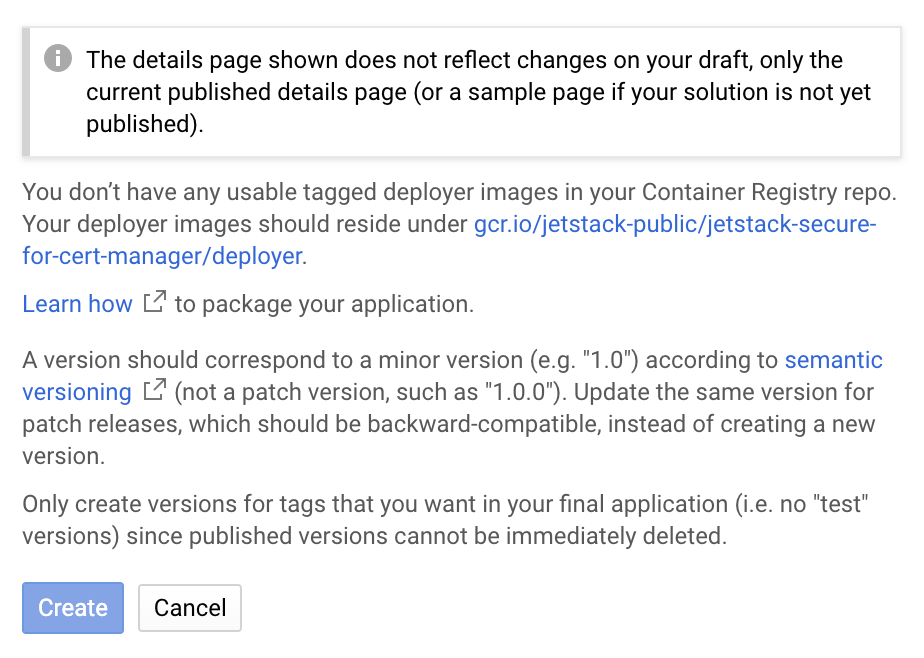924x658 pixels.
Task: Click the Cancel button
Action: pyautogui.click(x=190, y=607)
